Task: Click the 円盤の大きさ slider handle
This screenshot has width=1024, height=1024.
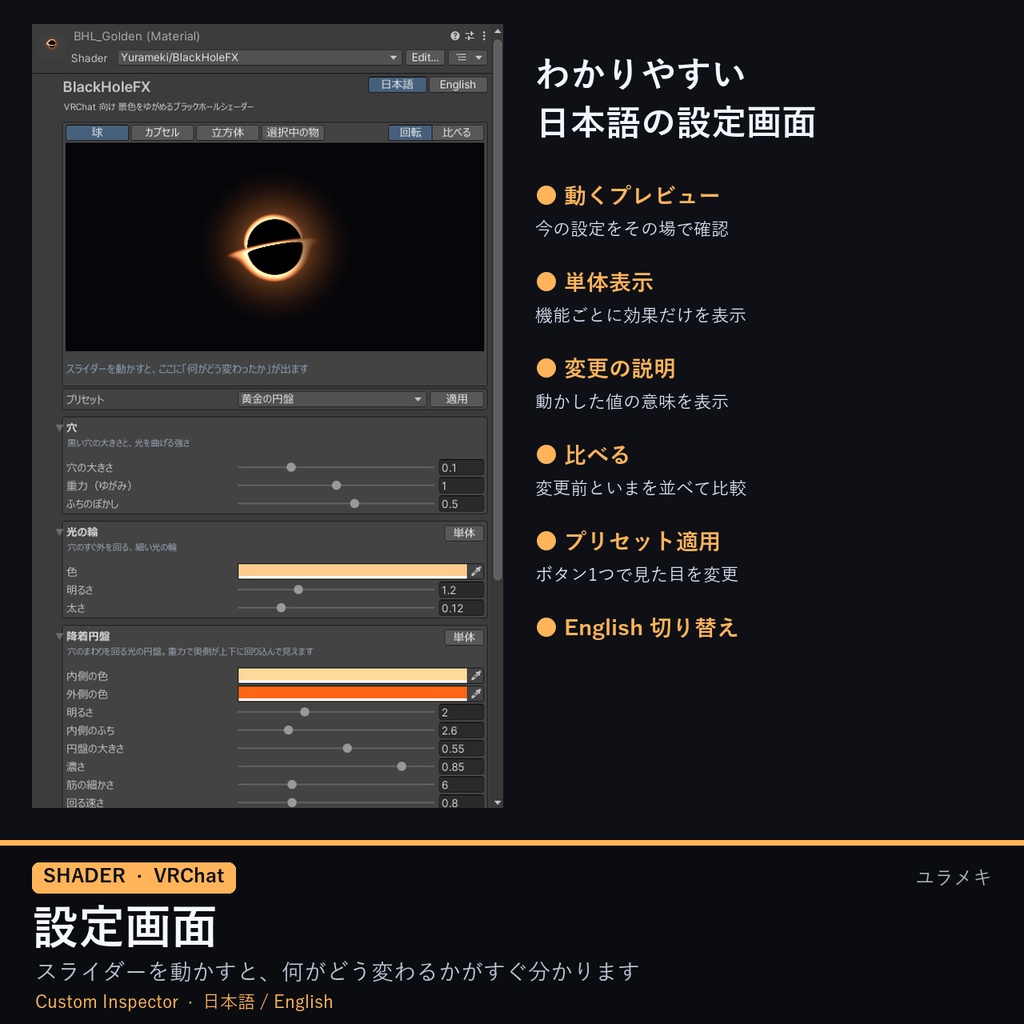Action: tap(347, 748)
